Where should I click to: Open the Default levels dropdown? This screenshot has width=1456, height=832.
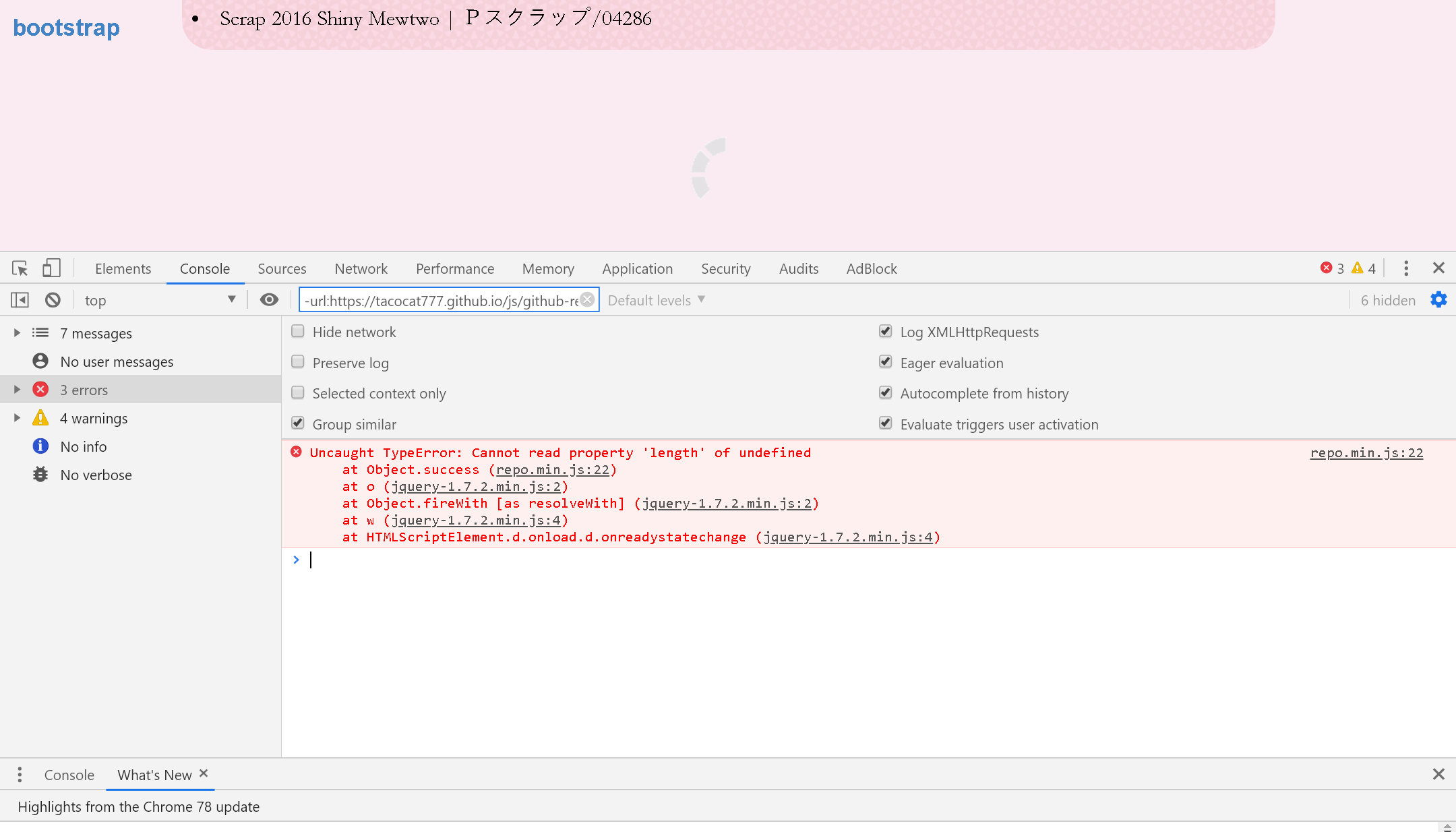pos(655,299)
